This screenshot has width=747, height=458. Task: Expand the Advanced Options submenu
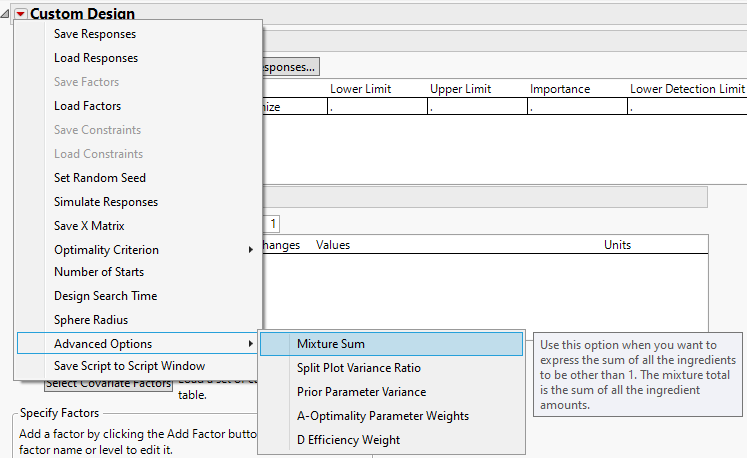pos(103,344)
